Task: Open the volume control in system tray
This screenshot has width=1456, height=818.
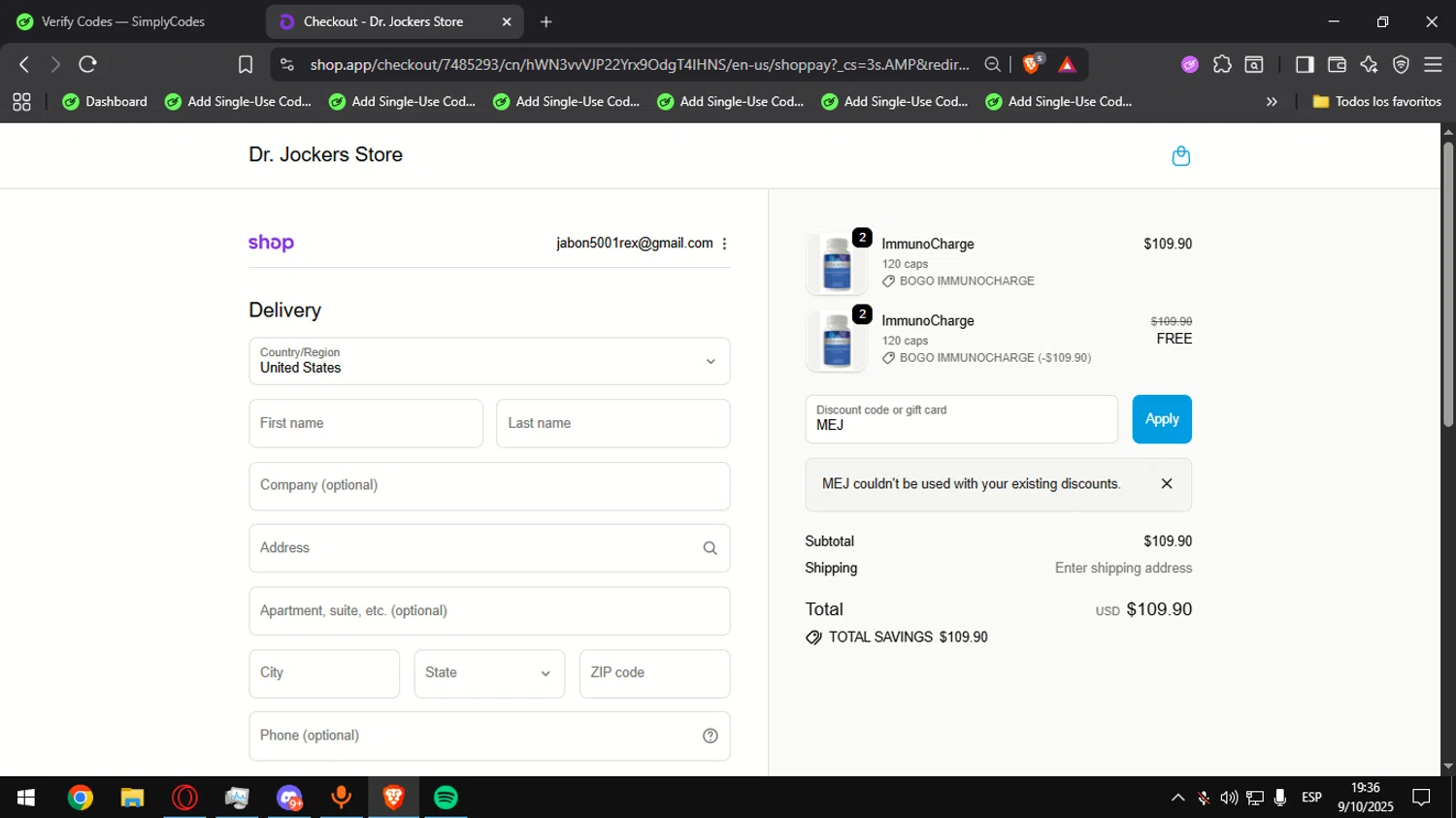Action: (1229, 798)
